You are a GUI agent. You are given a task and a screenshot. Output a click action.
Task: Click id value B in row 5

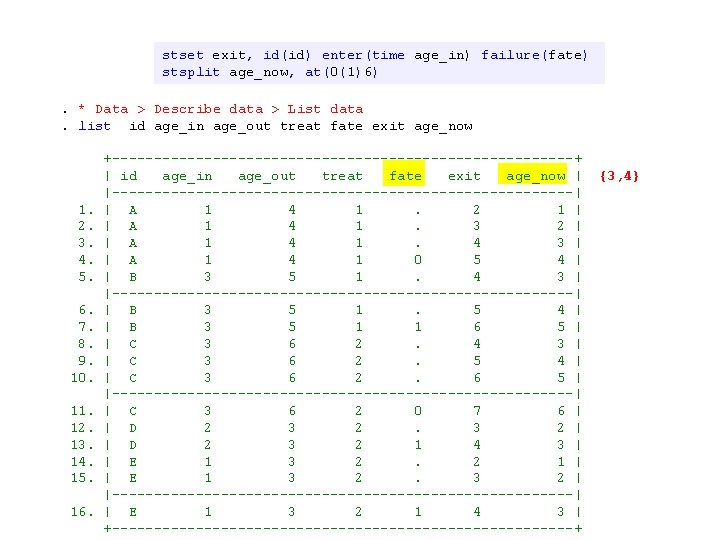click(x=133, y=277)
